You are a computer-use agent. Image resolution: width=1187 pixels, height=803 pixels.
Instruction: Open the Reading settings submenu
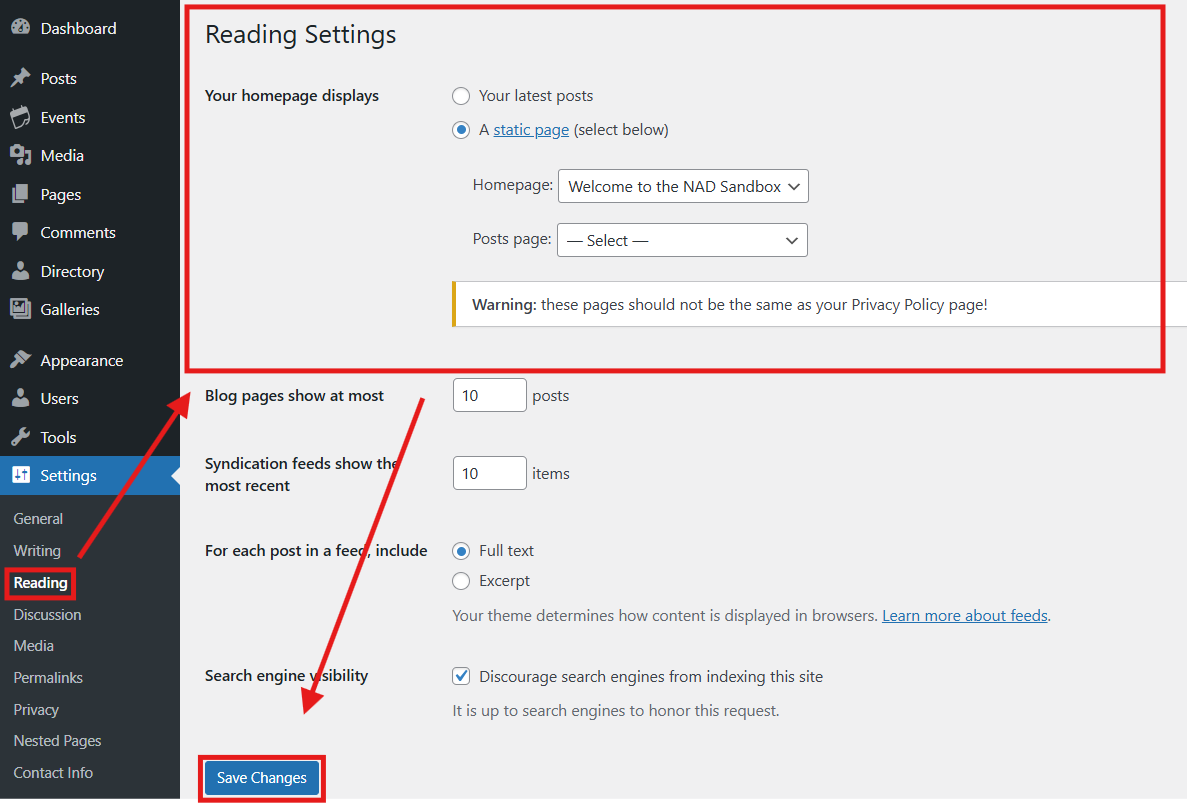pos(40,583)
